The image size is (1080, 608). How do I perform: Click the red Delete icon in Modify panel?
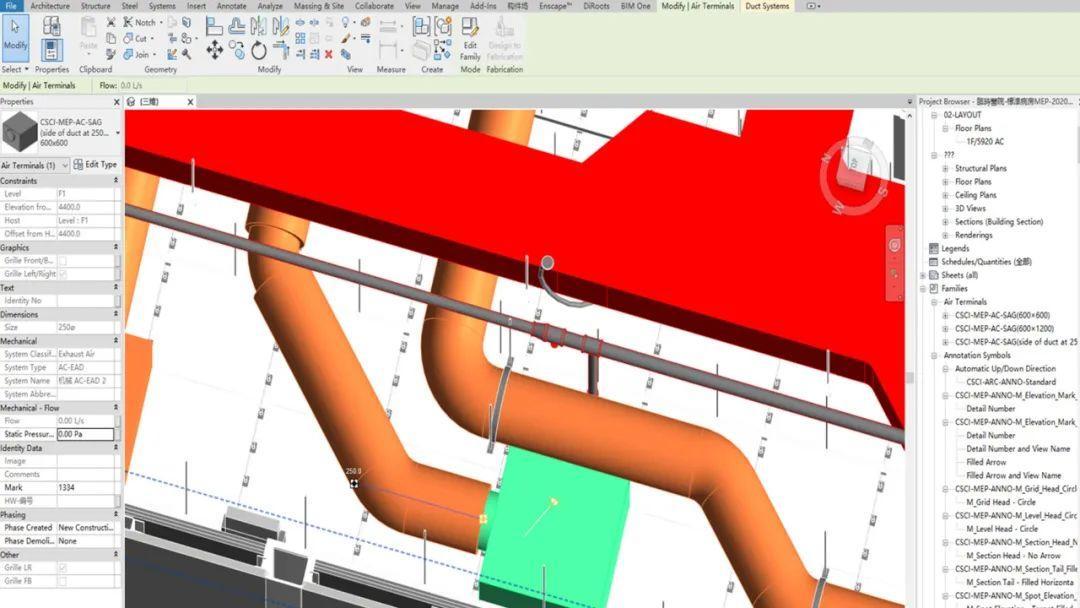(x=329, y=55)
